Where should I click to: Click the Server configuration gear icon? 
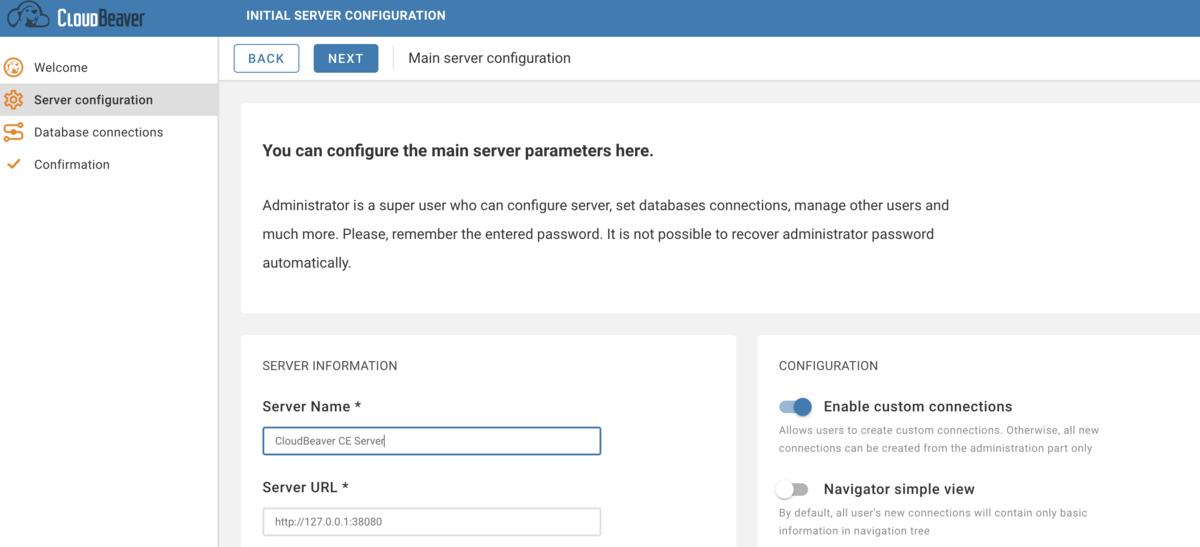[x=14, y=100]
